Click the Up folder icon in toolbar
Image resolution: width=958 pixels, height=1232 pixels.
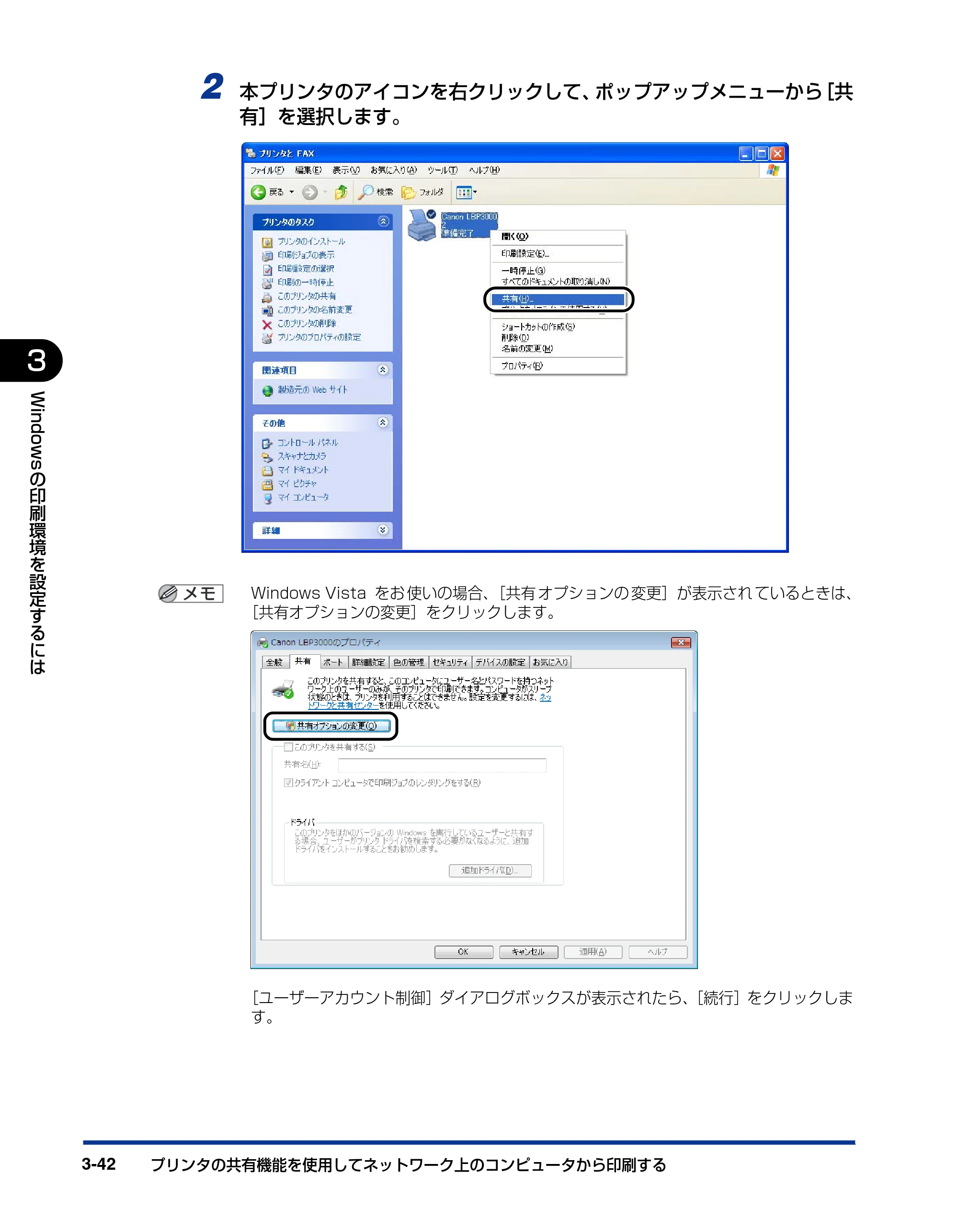pyautogui.click(x=341, y=193)
